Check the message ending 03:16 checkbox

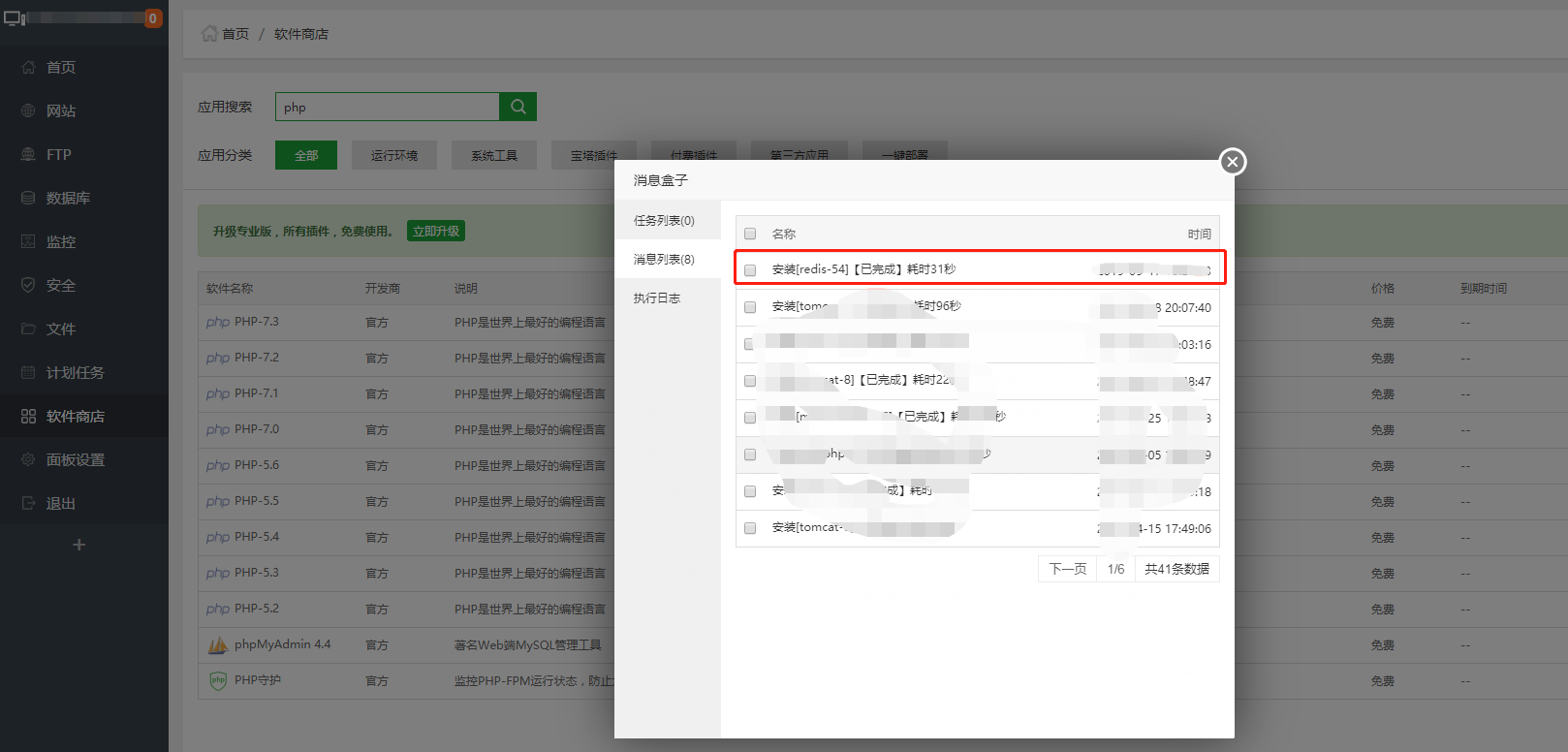(x=750, y=344)
